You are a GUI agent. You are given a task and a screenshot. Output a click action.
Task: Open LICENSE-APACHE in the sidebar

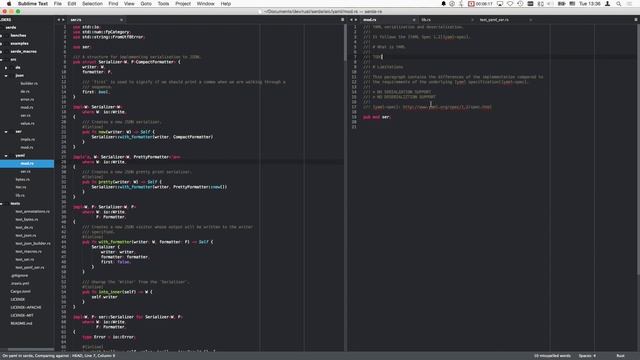[x=26, y=307]
